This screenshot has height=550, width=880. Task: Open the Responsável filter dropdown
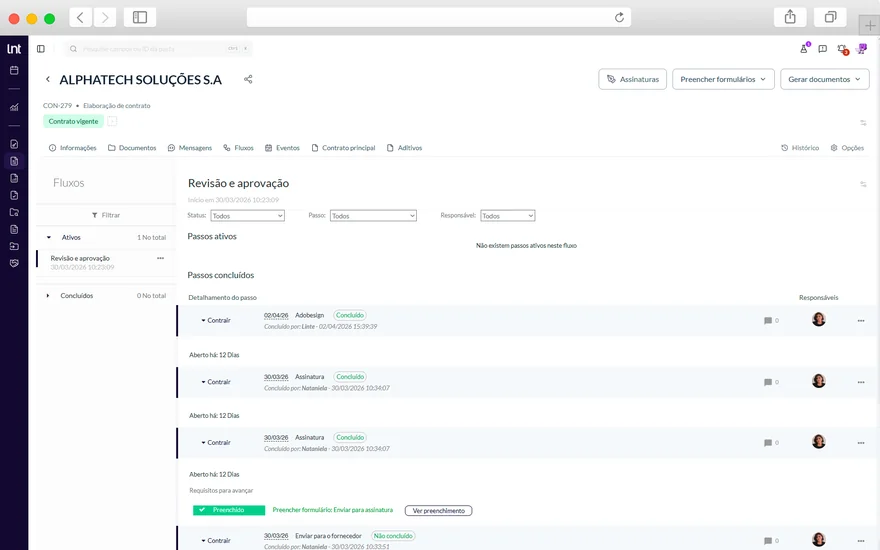click(507, 216)
